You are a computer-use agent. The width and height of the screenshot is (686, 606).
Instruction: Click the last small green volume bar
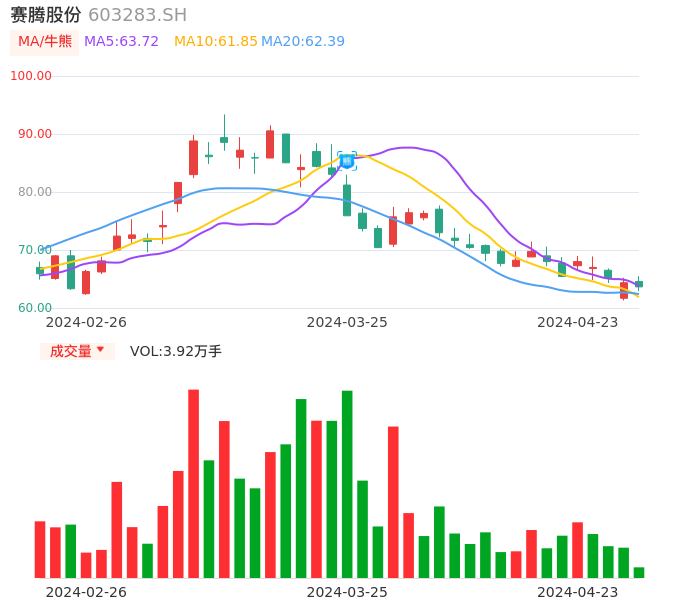click(639, 573)
